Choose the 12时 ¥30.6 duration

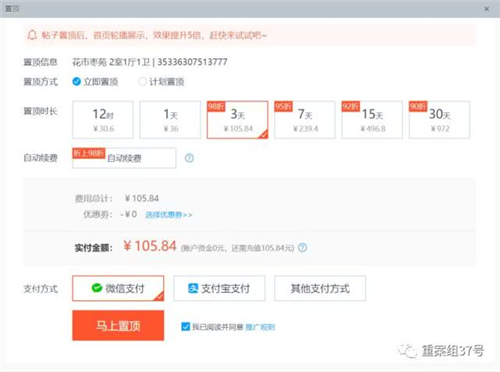tap(103, 120)
